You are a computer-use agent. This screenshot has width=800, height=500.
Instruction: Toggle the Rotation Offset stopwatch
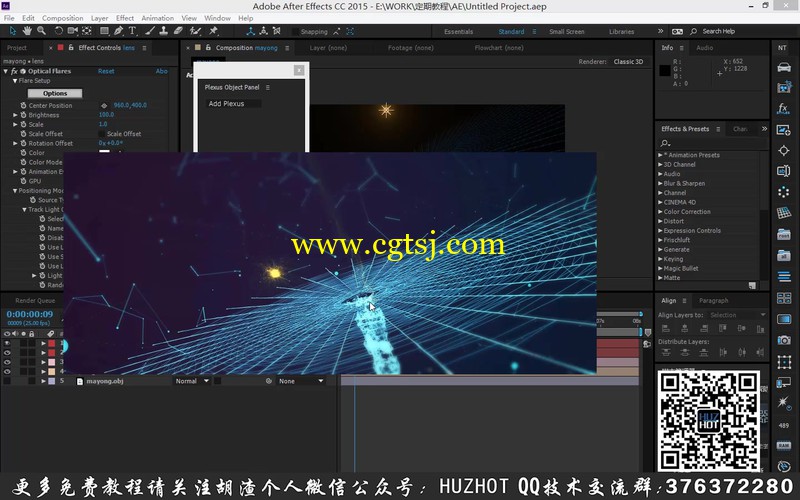point(23,143)
